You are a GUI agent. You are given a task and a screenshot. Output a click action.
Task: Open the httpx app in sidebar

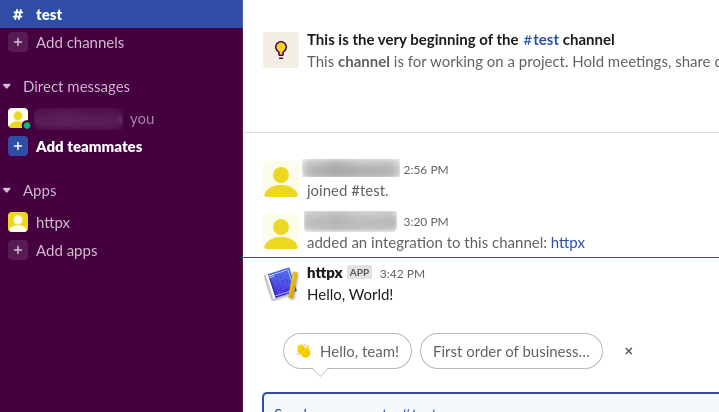click(x=53, y=222)
